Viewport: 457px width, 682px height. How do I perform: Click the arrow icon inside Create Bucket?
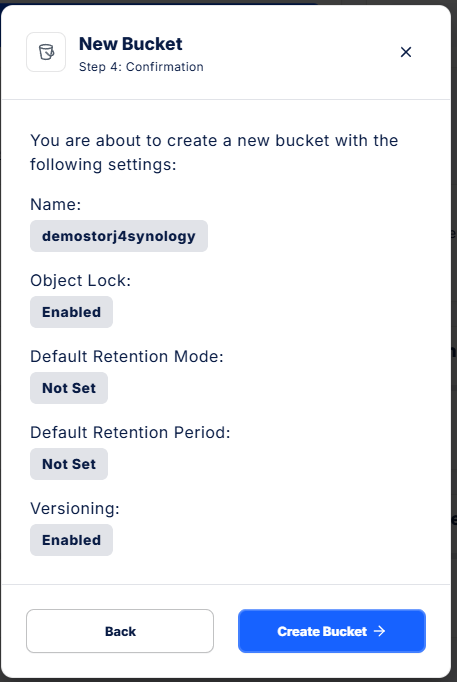pos(380,631)
